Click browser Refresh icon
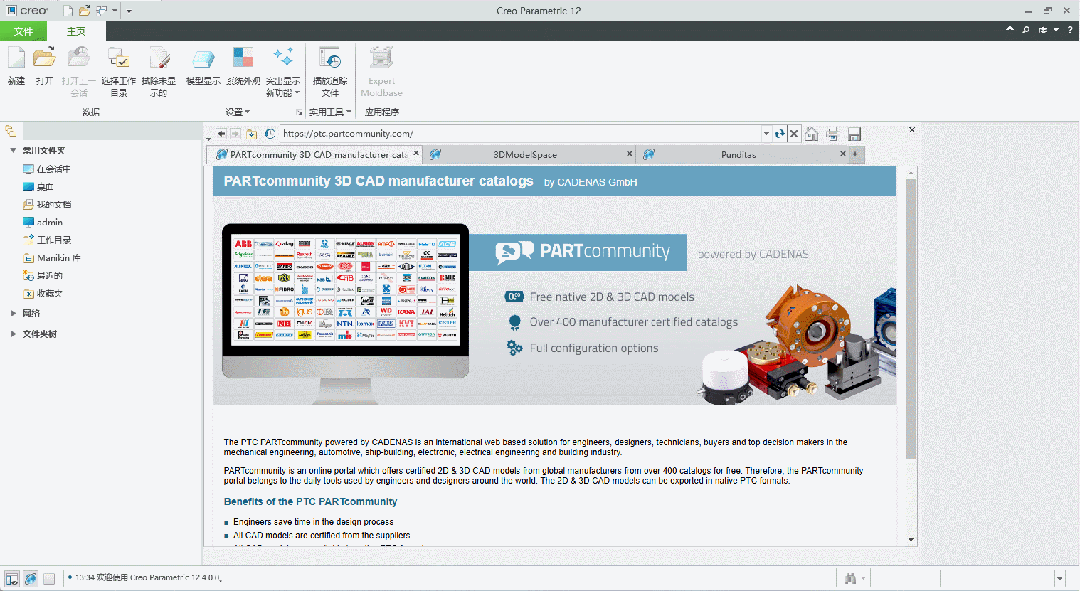This screenshot has height=591, width=1080. pos(779,134)
